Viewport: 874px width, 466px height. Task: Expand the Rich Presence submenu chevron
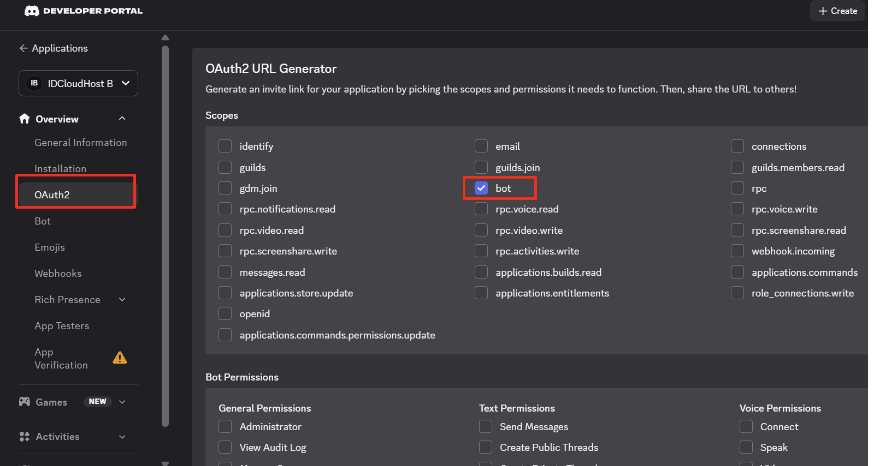(x=122, y=300)
